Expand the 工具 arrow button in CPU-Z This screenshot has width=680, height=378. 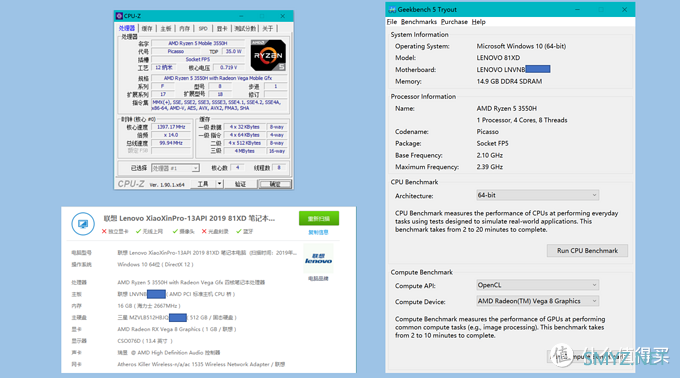[x=219, y=184]
